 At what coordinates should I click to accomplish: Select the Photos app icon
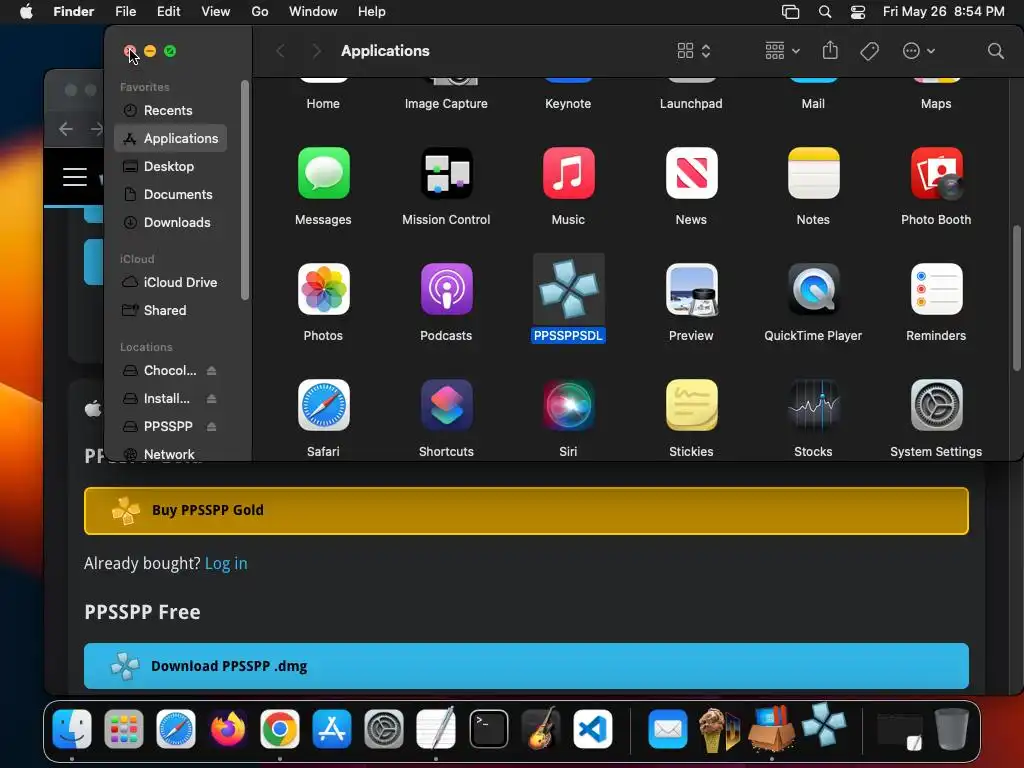click(x=323, y=289)
